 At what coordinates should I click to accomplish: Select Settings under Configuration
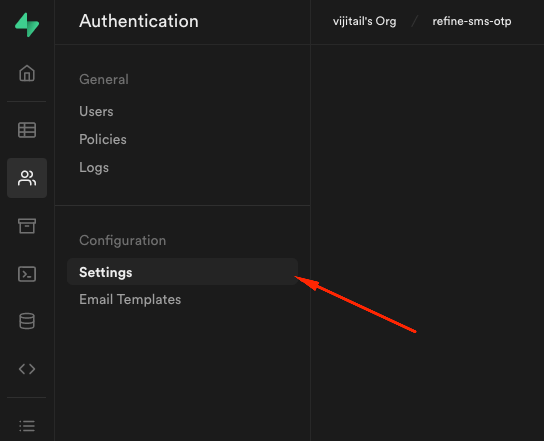(x=182, y=272)
